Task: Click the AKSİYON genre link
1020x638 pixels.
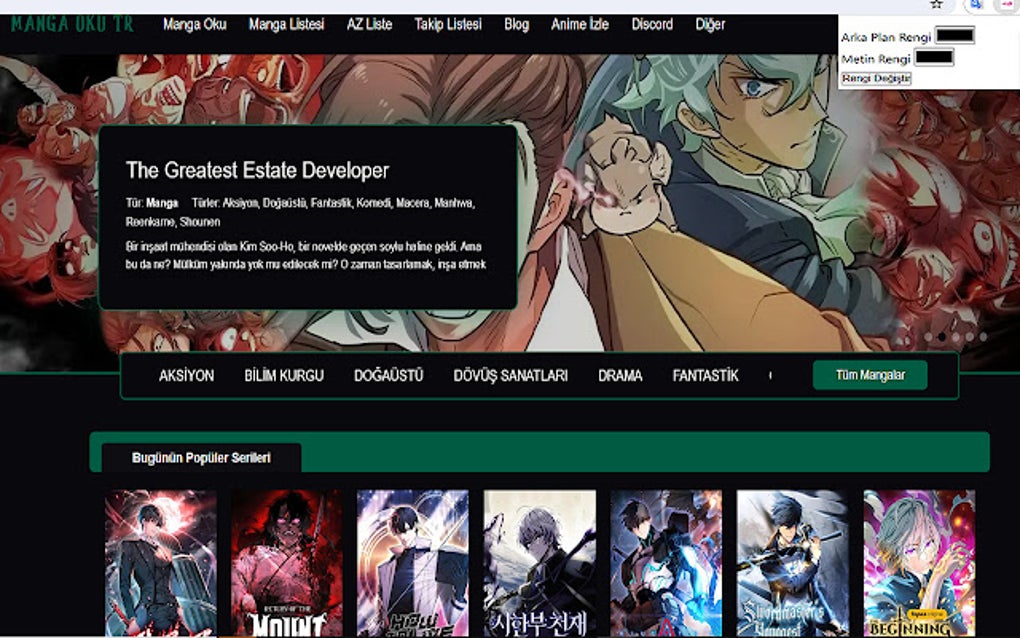Action: tap(188, 376)
